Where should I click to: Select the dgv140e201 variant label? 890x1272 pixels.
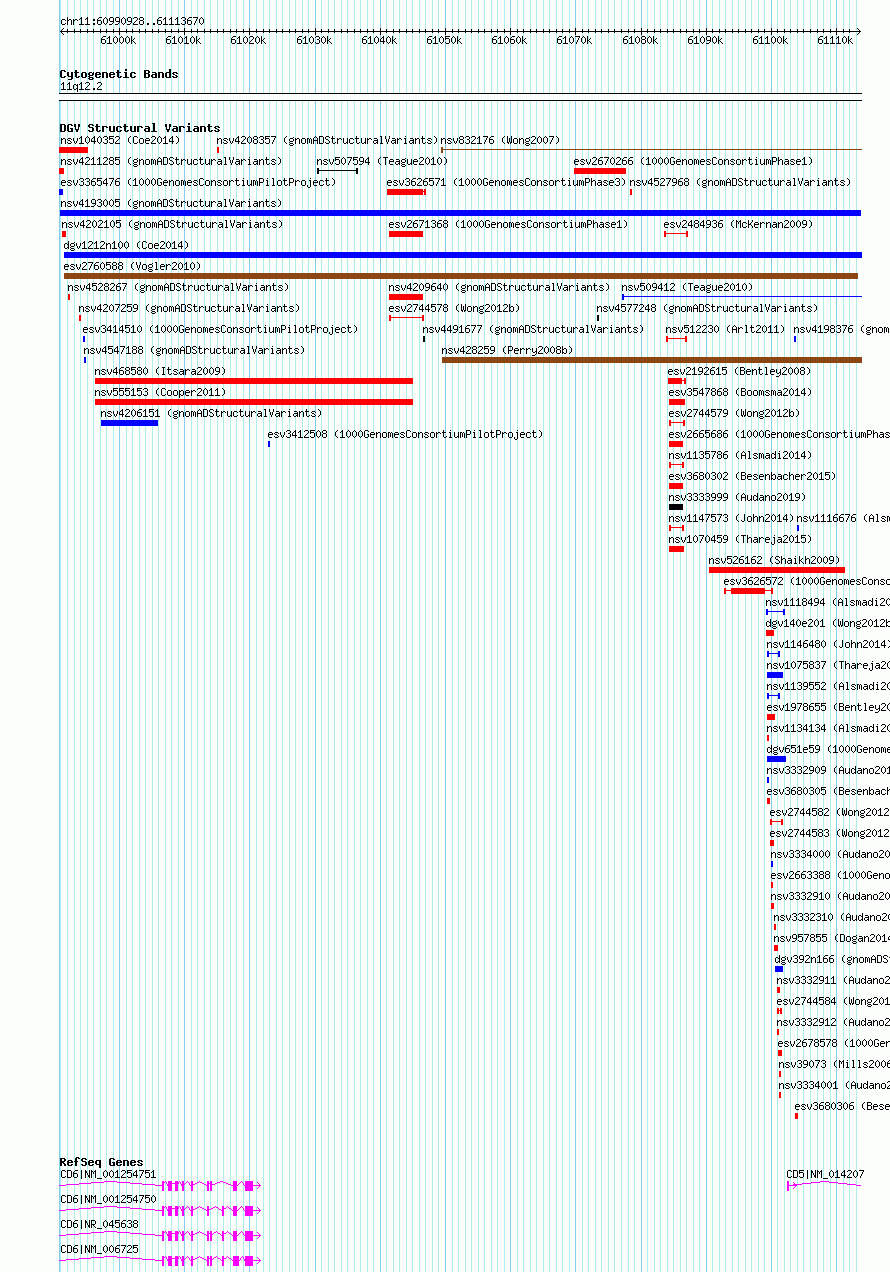(828, 623)
